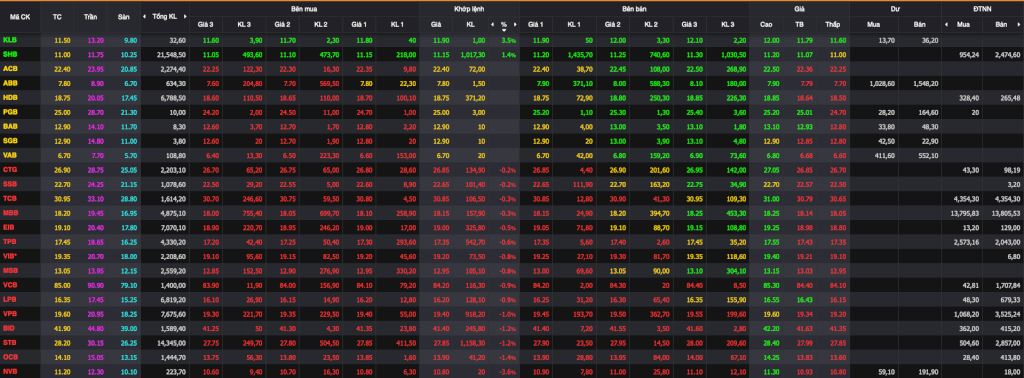1024x378 pixels.
Task: Click left arrow beside Tổng KL header
Action: [146, 16]
